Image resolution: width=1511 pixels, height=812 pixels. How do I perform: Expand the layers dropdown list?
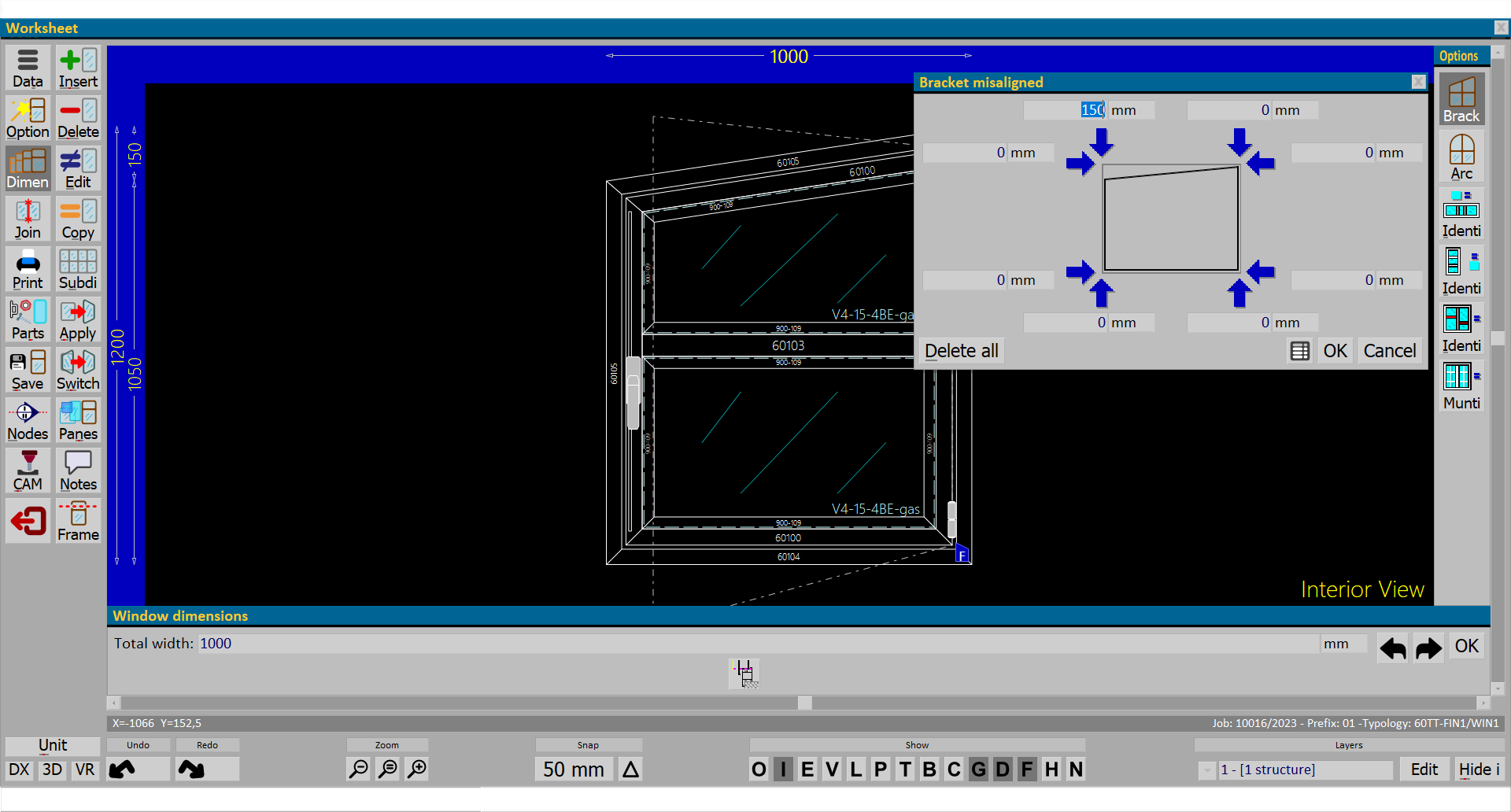click(1206, 770)
